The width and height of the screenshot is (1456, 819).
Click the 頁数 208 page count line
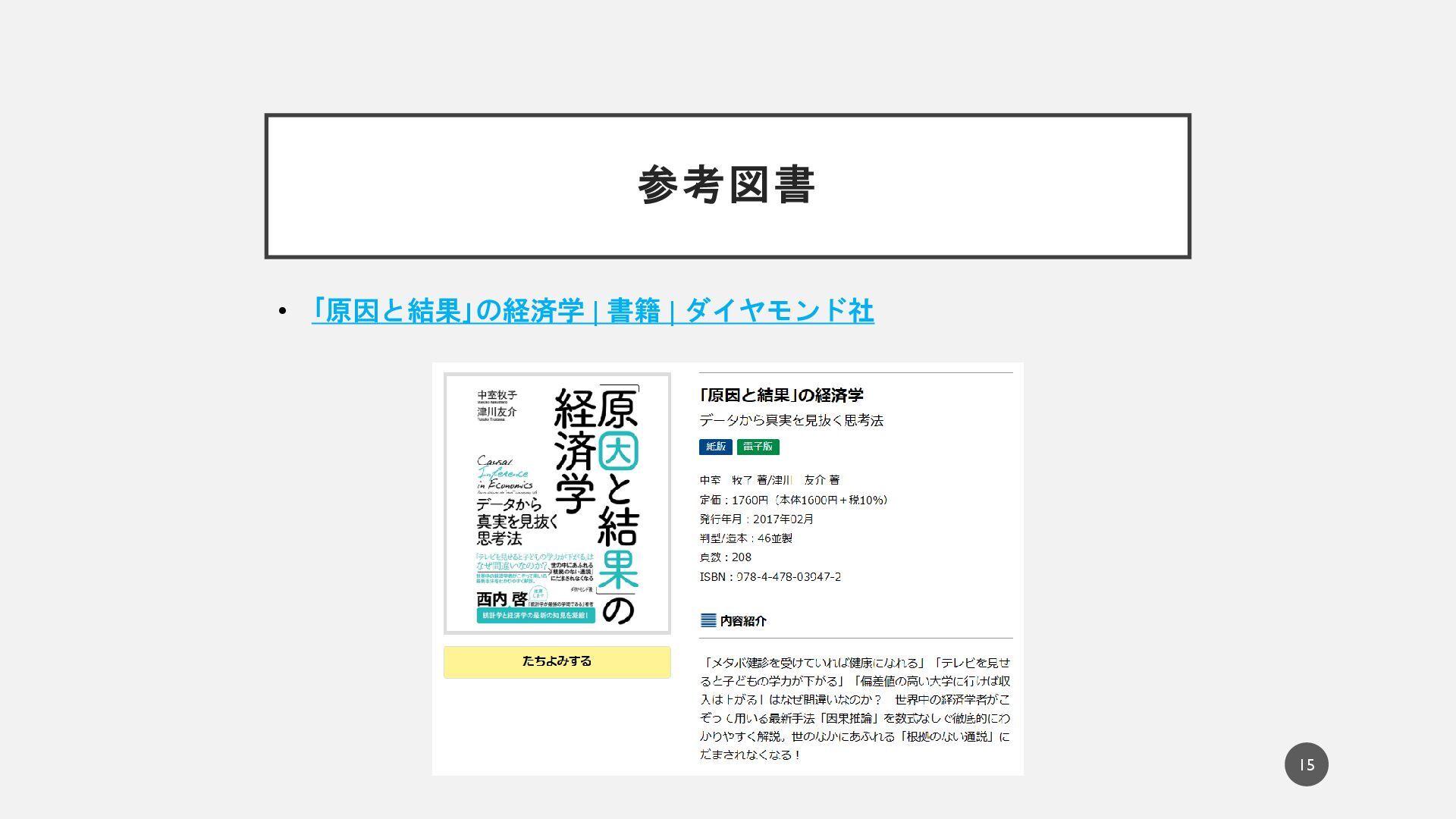[725, 557]
